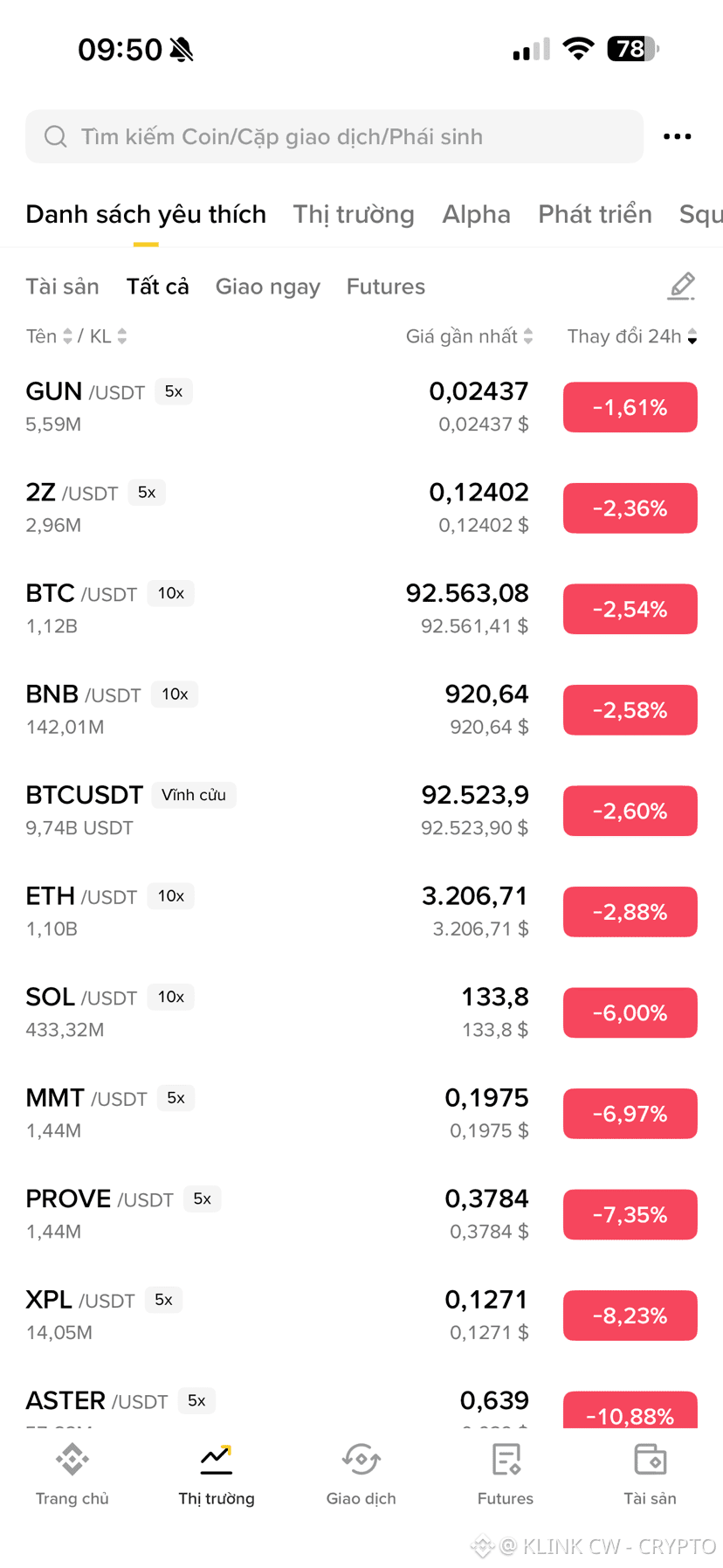Switch to the Alpha tab
Image resolution: width=723 pixels, height=1568 pixels.
pos(476,214)
